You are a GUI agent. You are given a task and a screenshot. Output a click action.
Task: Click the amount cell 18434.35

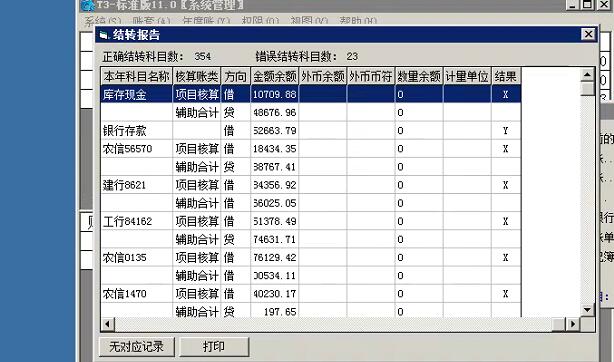(x=274, y=148)
